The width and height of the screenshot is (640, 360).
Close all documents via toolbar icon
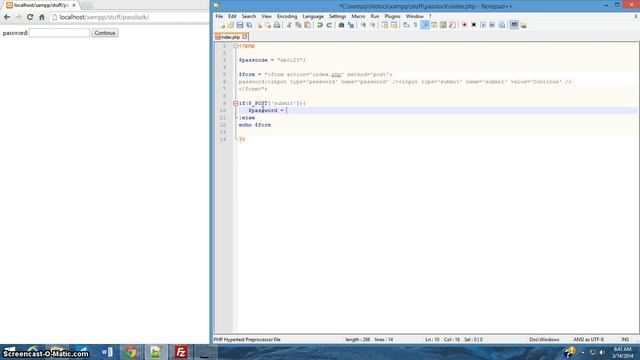268,25
